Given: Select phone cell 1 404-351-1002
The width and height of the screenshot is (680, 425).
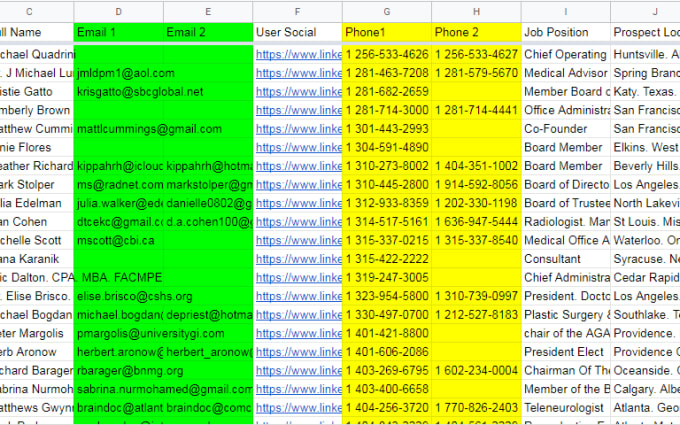Looking at the screenshot, I should pos(476,166).
